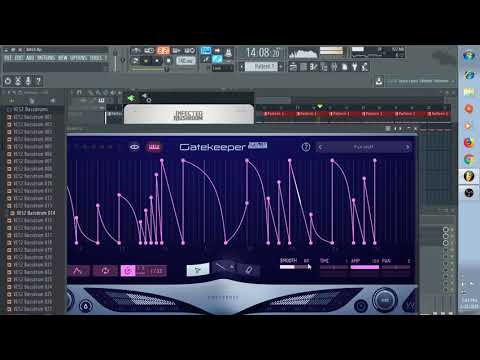Select the Gatekeeper eraser tool
This screenshot has height=360, width=480.
[x=248, y=269]
